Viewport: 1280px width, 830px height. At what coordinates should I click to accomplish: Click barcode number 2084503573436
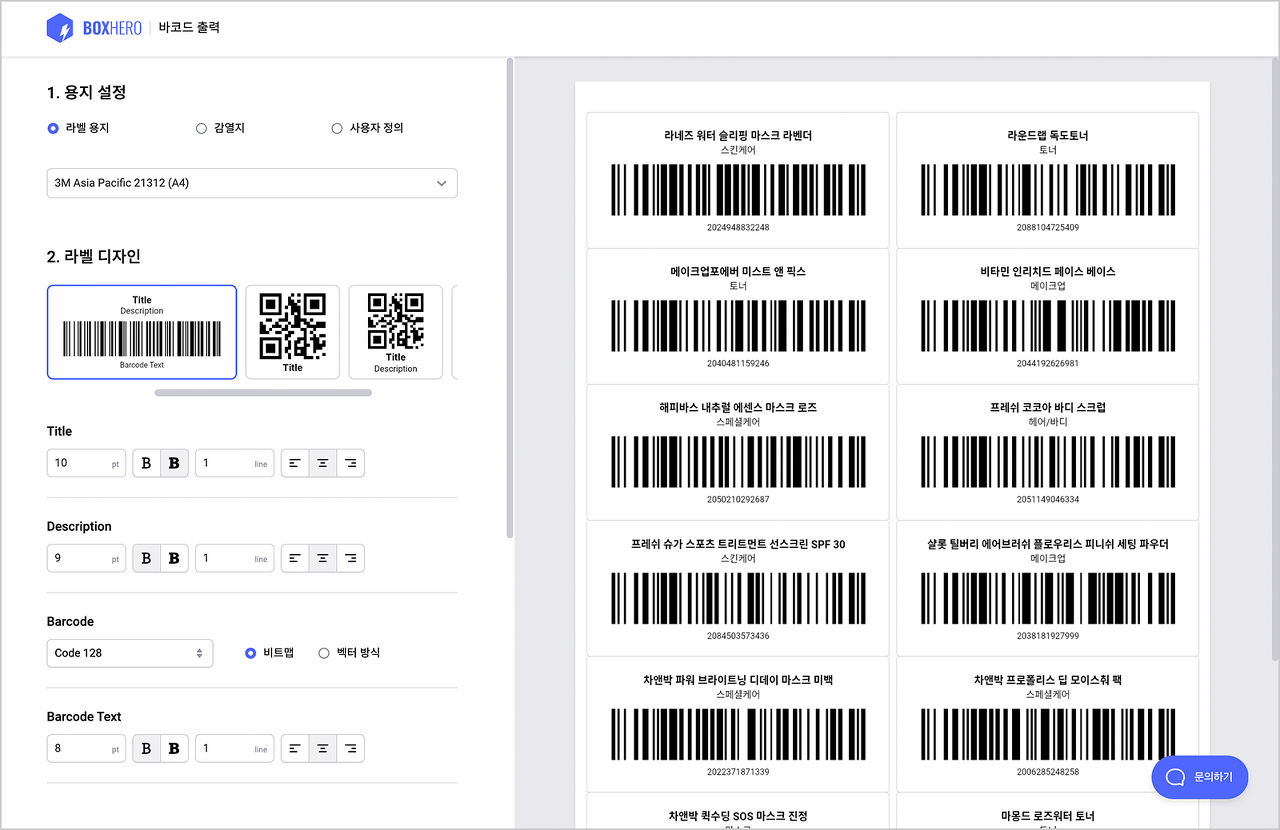(x=738, y=636)
